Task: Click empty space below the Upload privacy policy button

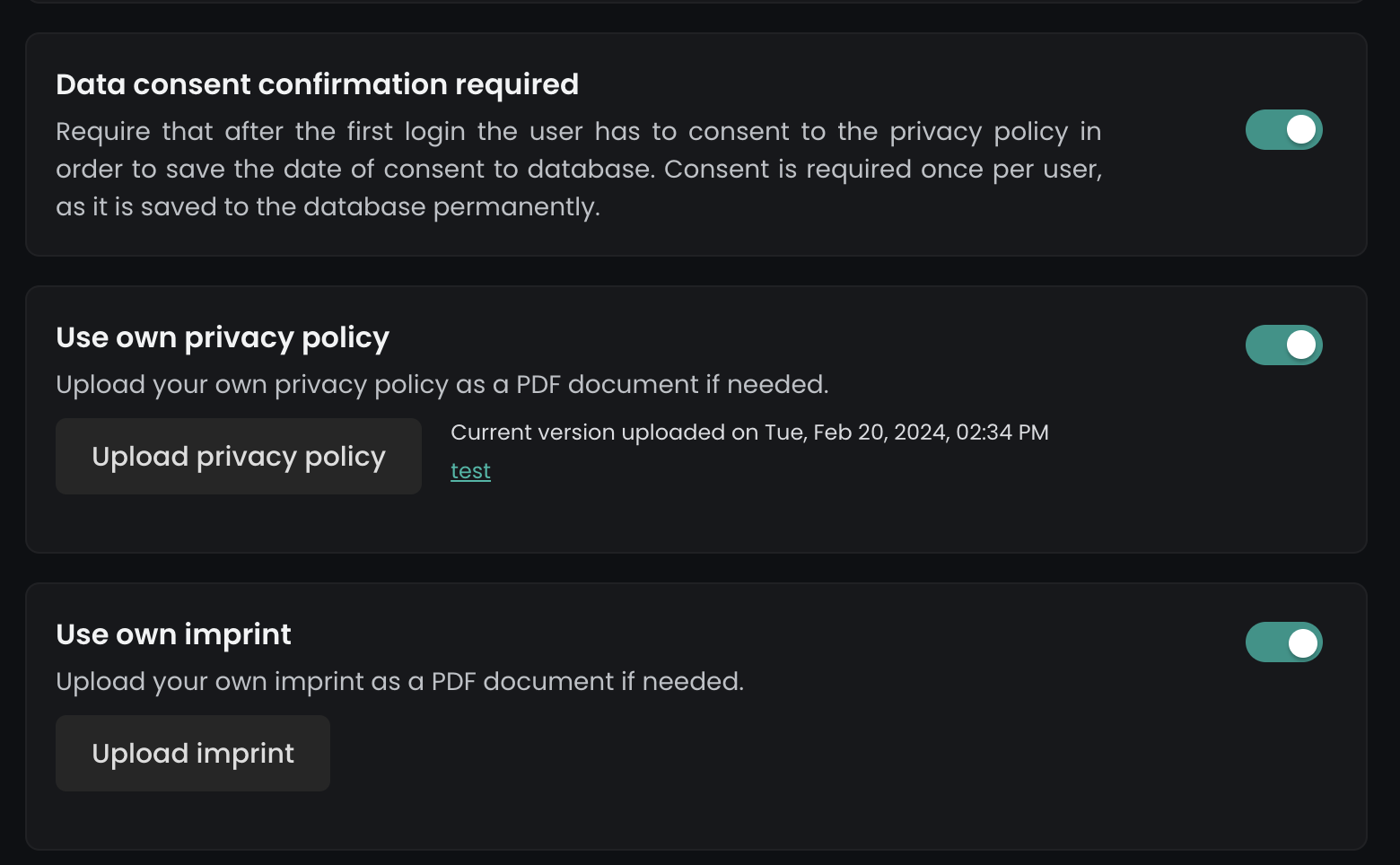Action: [x=239, y=523]
